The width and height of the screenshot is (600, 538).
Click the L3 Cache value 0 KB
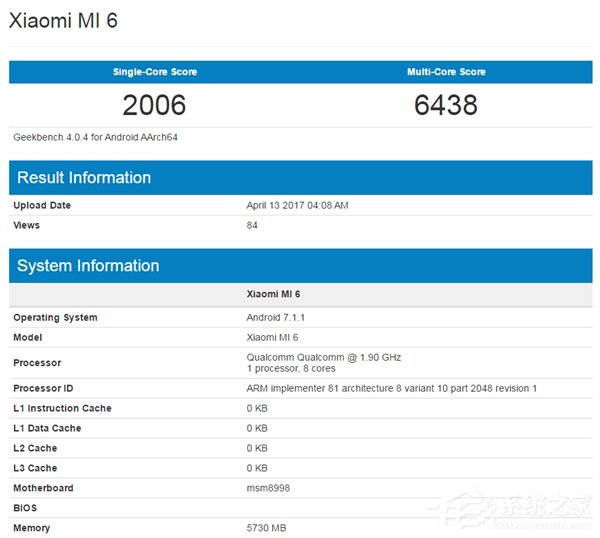(x=257, y=468)
